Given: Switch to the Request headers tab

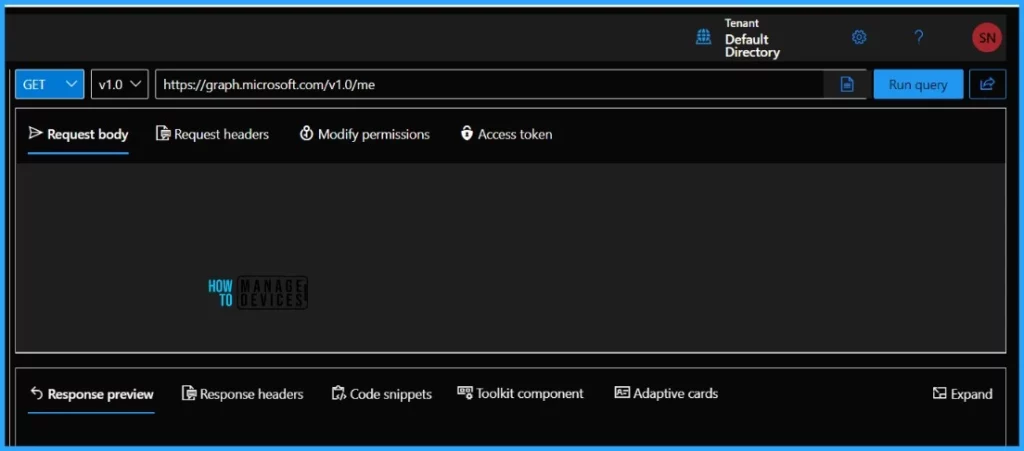Looking at the screenshot, I should pos(212,134).
